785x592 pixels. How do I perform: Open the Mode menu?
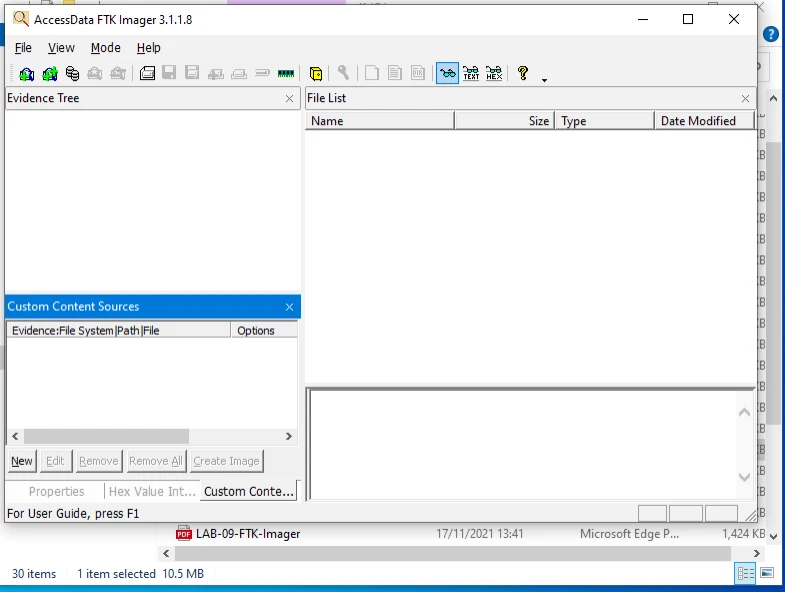tap(105, 47)
